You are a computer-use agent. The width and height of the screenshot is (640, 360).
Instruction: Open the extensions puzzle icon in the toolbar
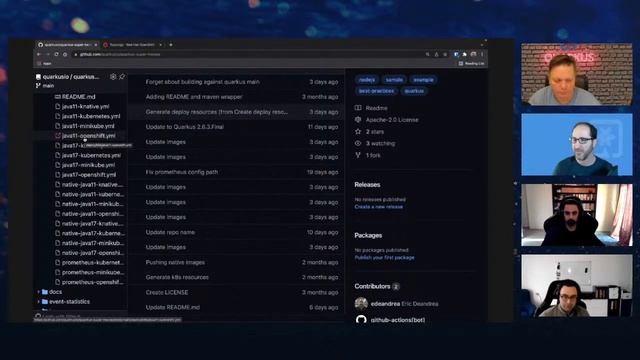coord(464,54)
